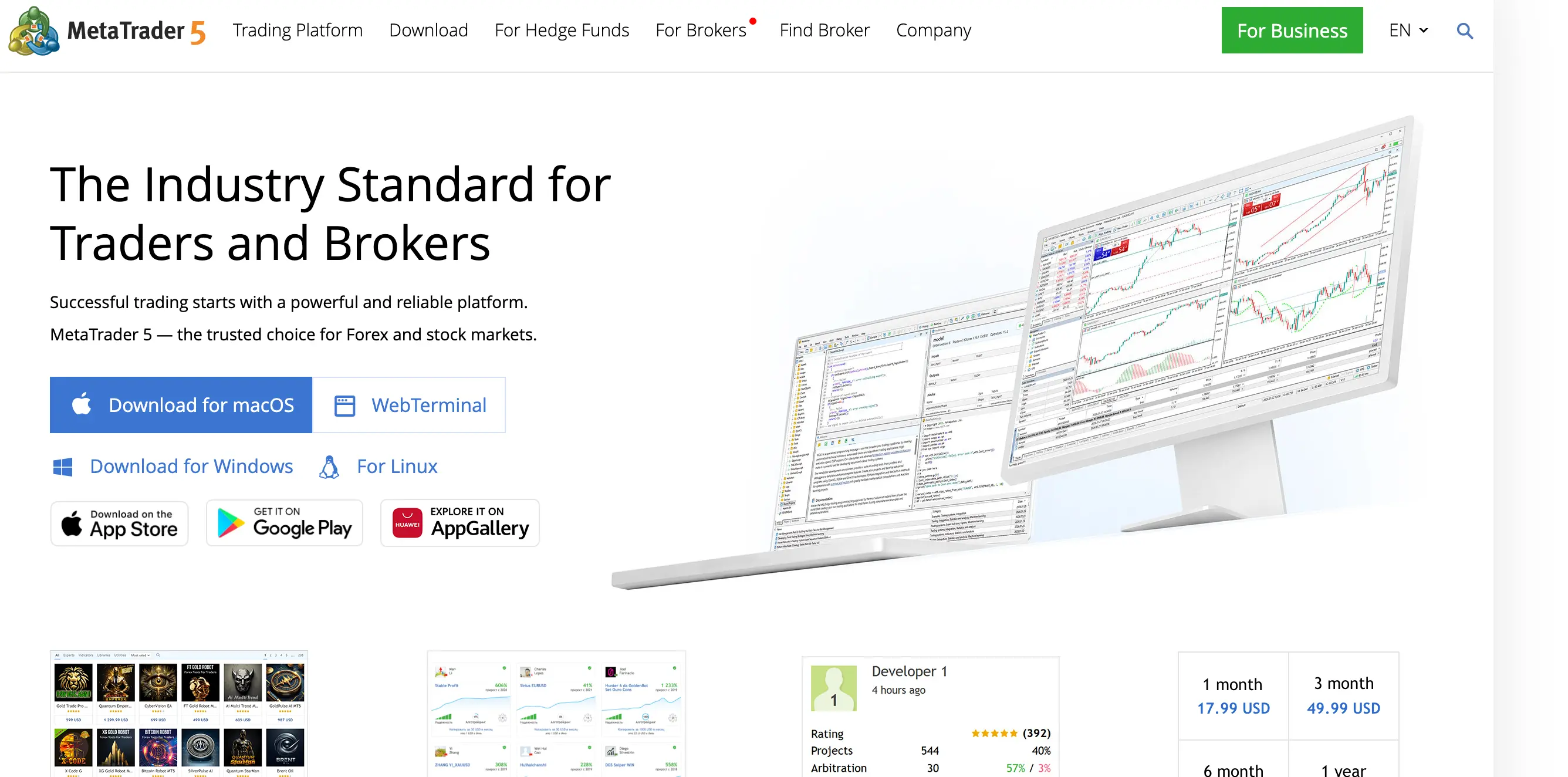
Task: Click the headline 'The Industry Standard for Traders and Brokers'
Action: 330,213
